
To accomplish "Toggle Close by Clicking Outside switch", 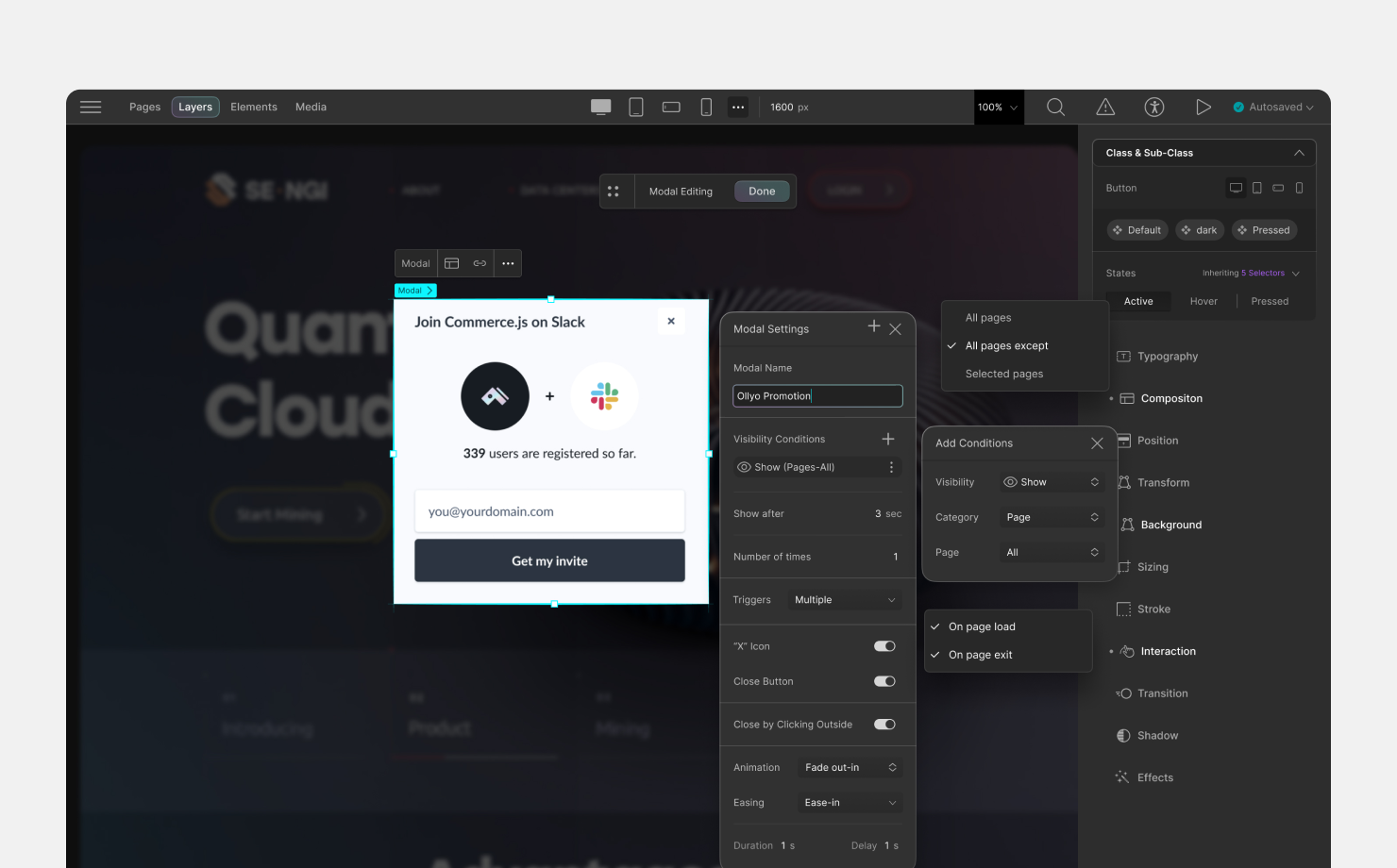I will [x=884, y=725].
